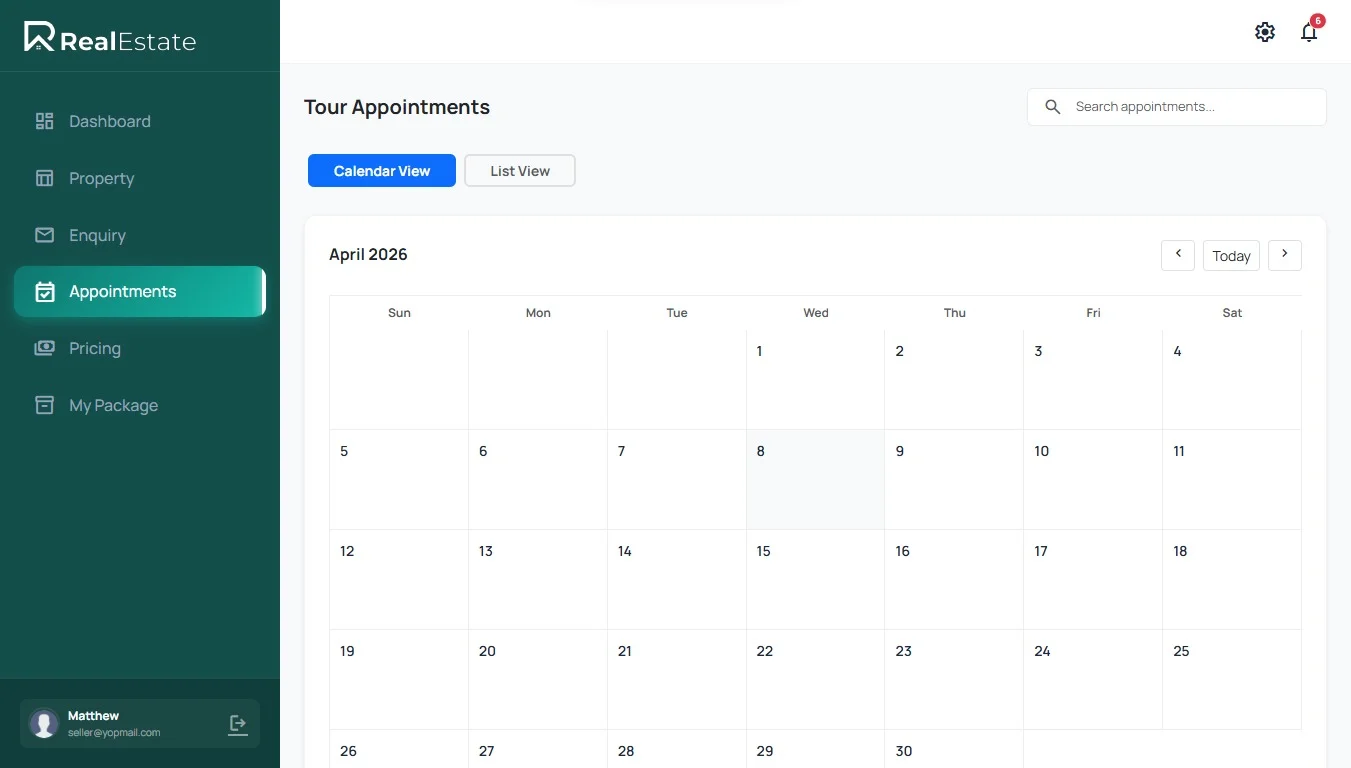This screenshot has height=768, width=1351.
Task: Click the search magnifier icon
Action: coord(1052,107)
